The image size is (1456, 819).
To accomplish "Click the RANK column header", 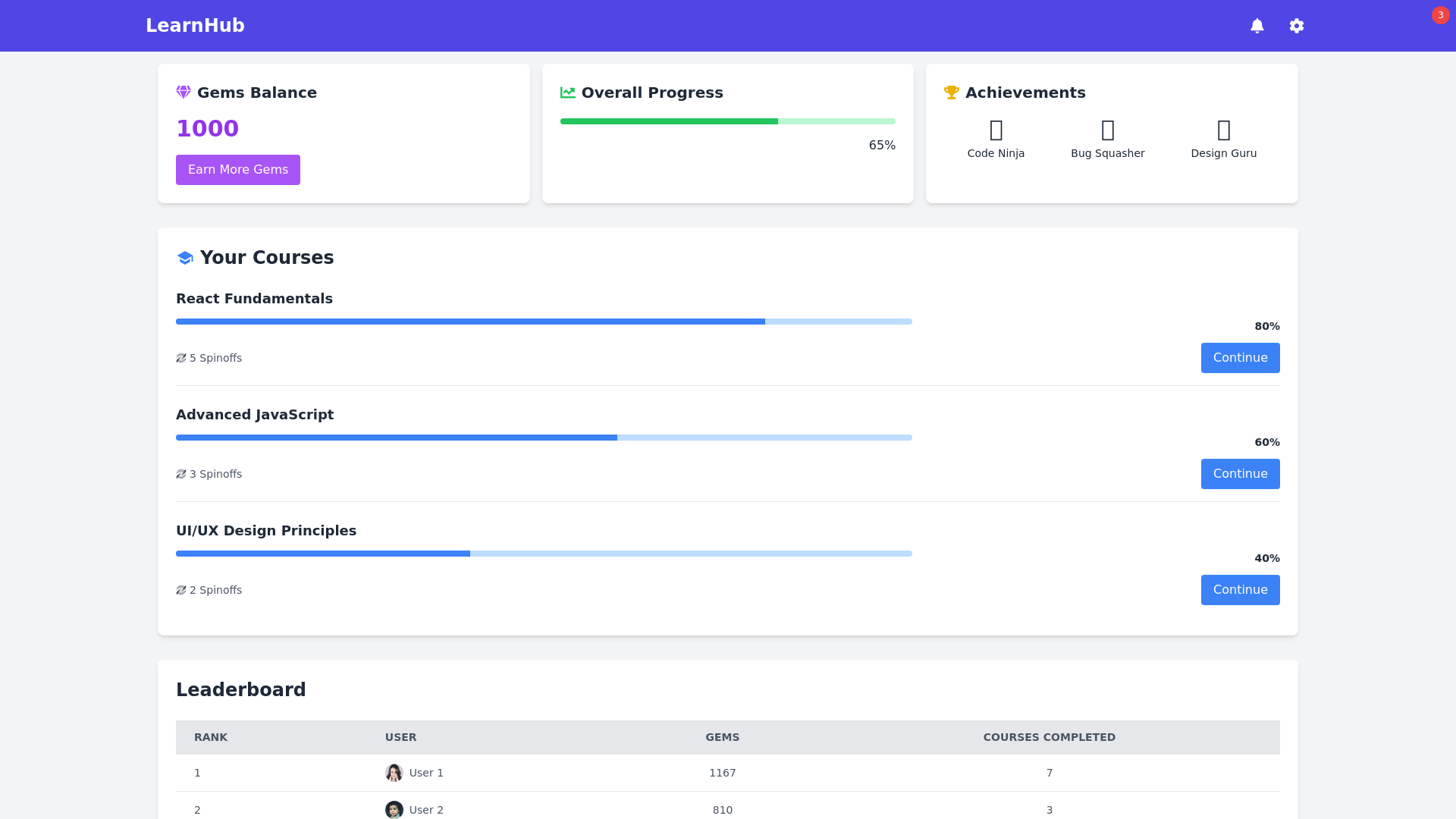I will [x=211, y=737].
